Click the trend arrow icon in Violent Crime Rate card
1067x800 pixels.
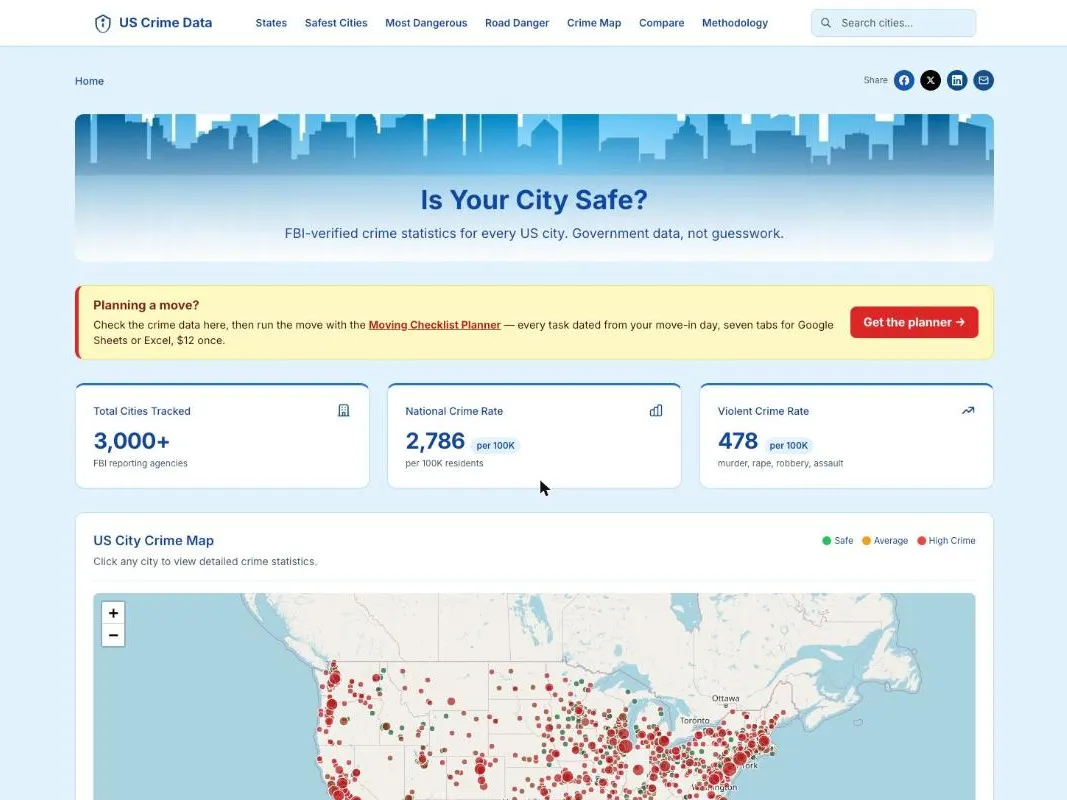(968, 410)
